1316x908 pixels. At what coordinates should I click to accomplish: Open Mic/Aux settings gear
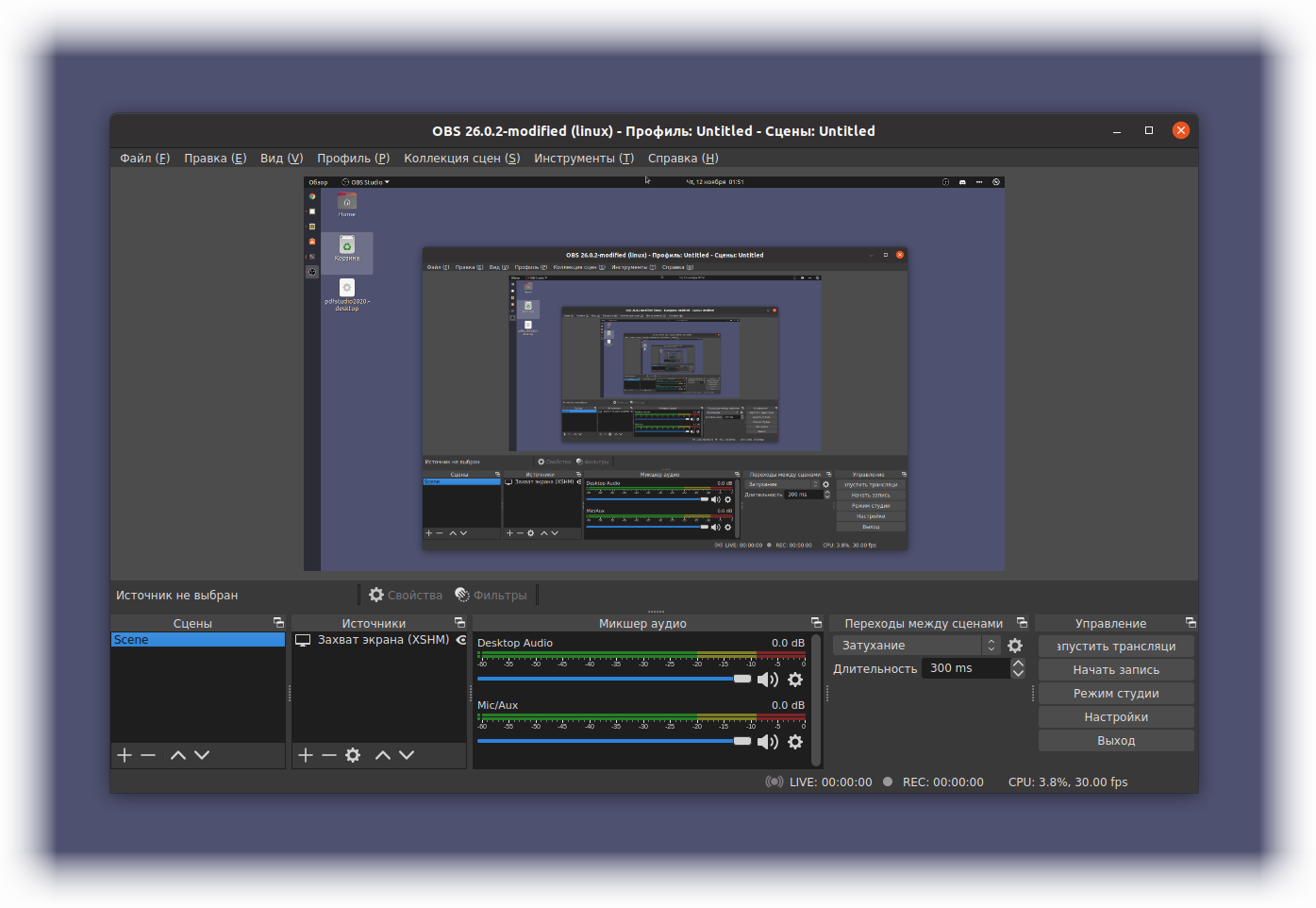795,742
